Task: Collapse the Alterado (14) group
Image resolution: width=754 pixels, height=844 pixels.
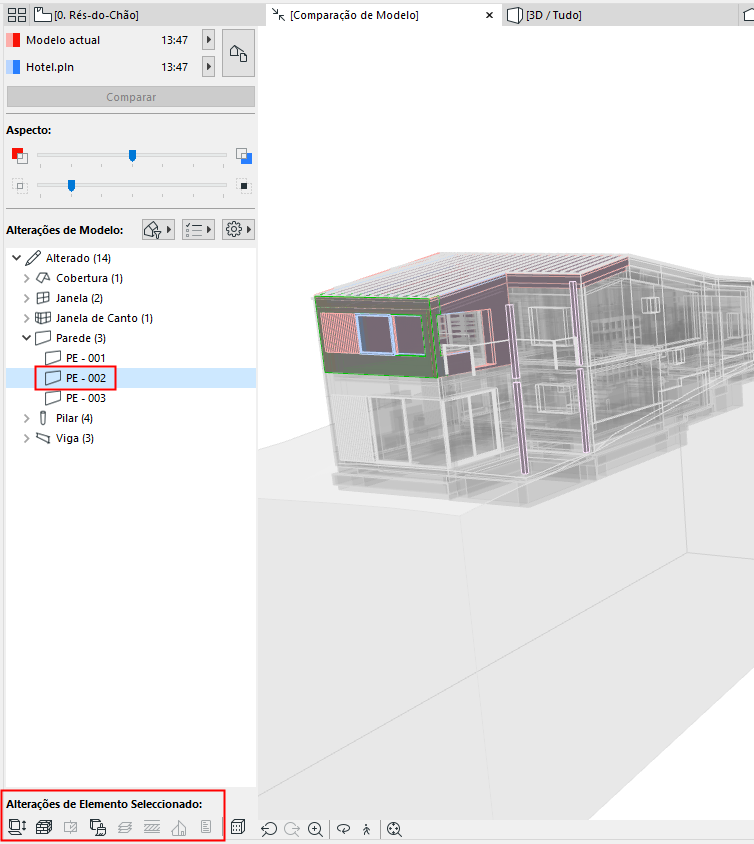Action: coord(16,258)
